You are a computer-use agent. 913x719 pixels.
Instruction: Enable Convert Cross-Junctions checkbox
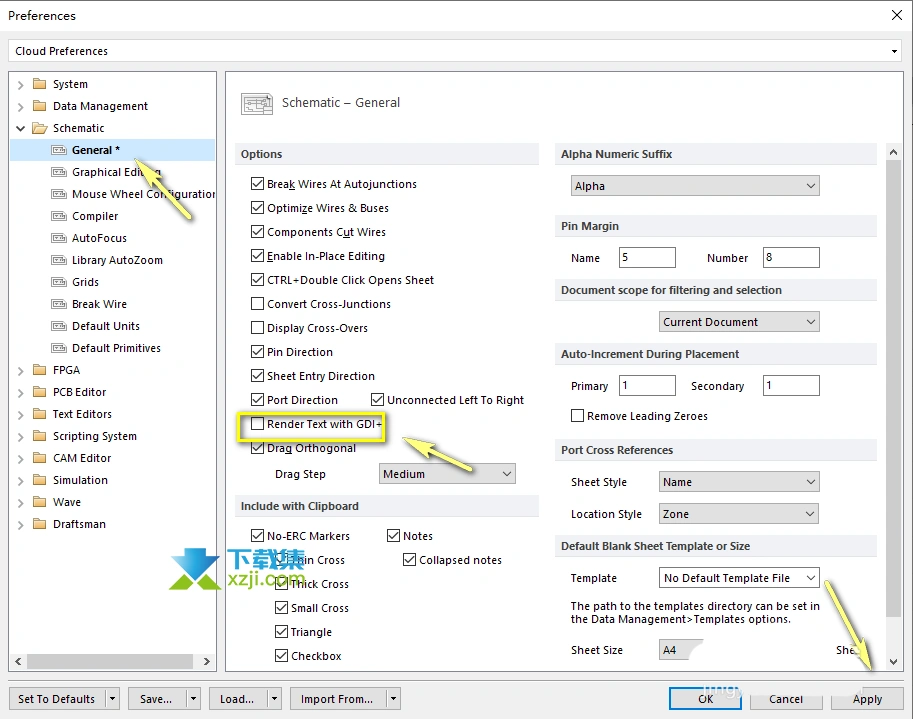[257, 304]
